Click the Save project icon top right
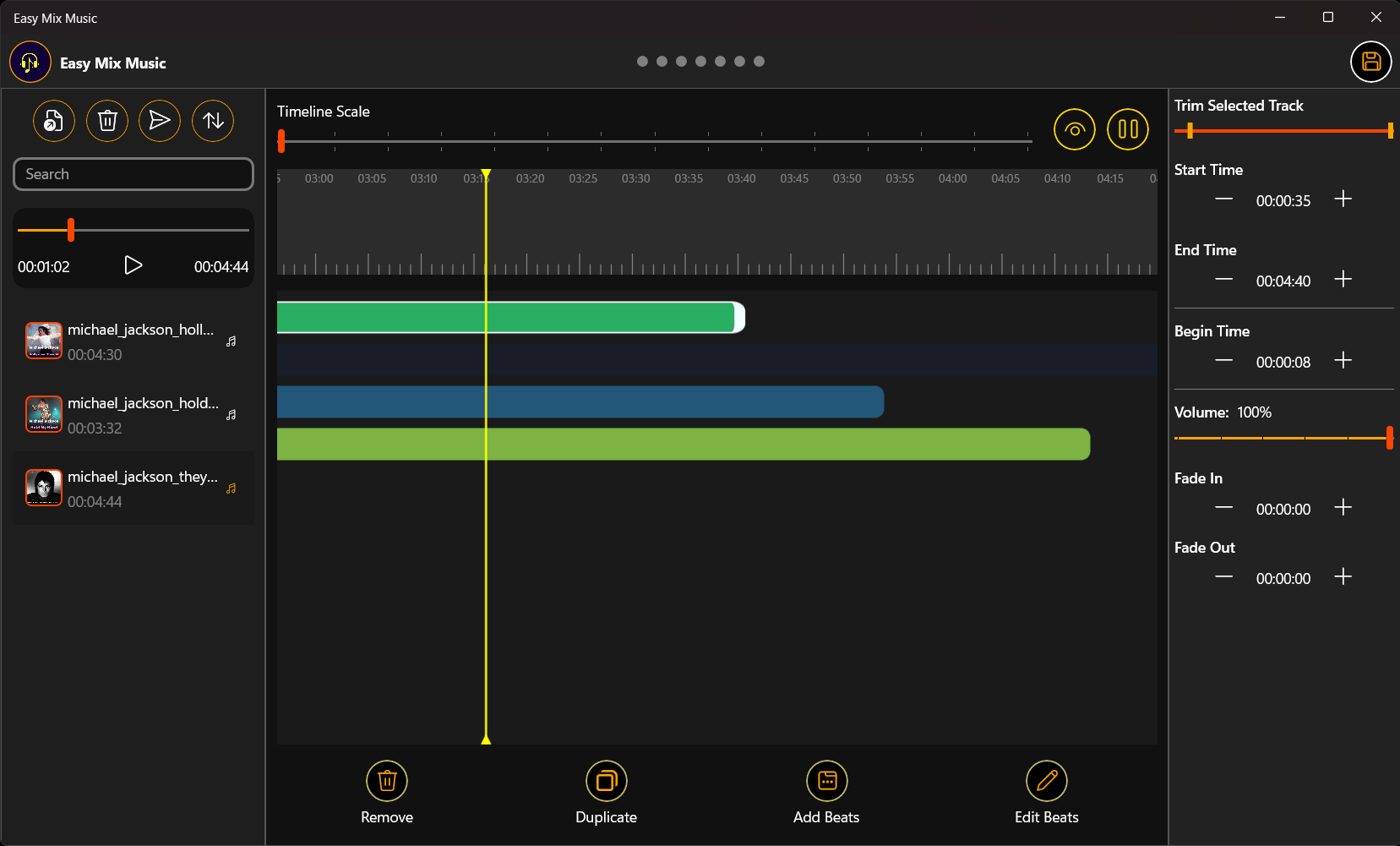This screenshot has height=846, width=1400. tap(1370, 62)
